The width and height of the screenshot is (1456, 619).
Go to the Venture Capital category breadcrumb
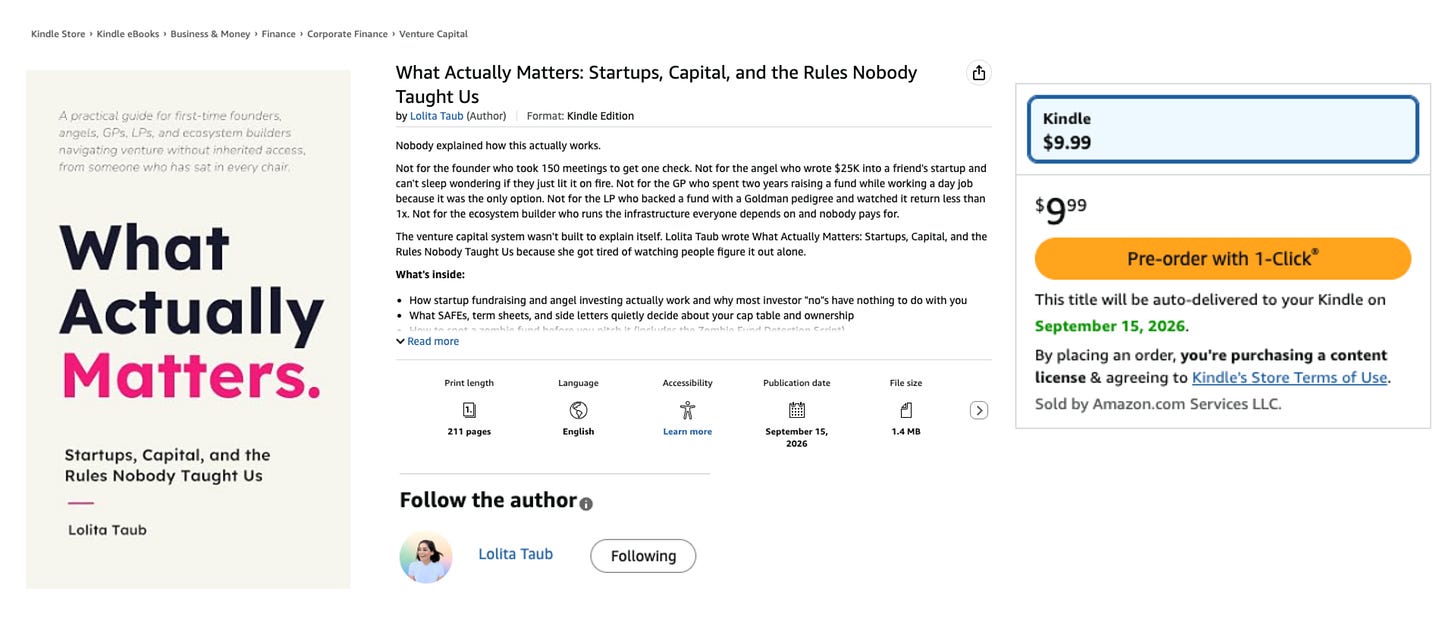coord(433,34)
